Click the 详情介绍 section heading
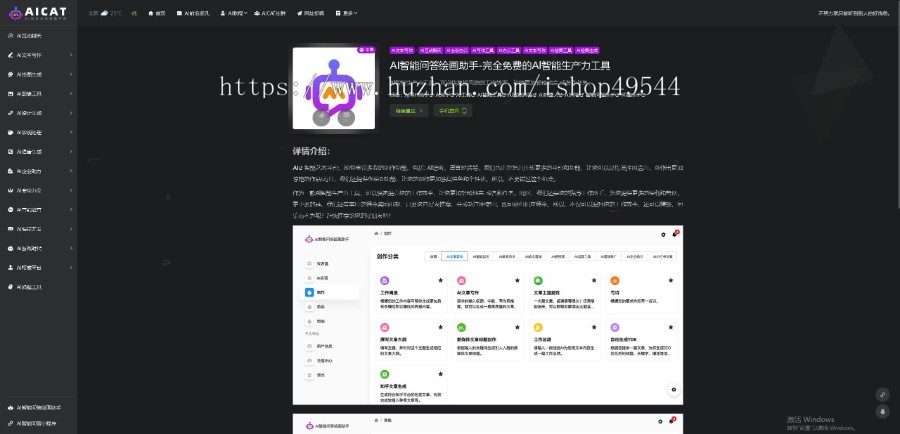900x434 pixels. (x=311, y=152)
